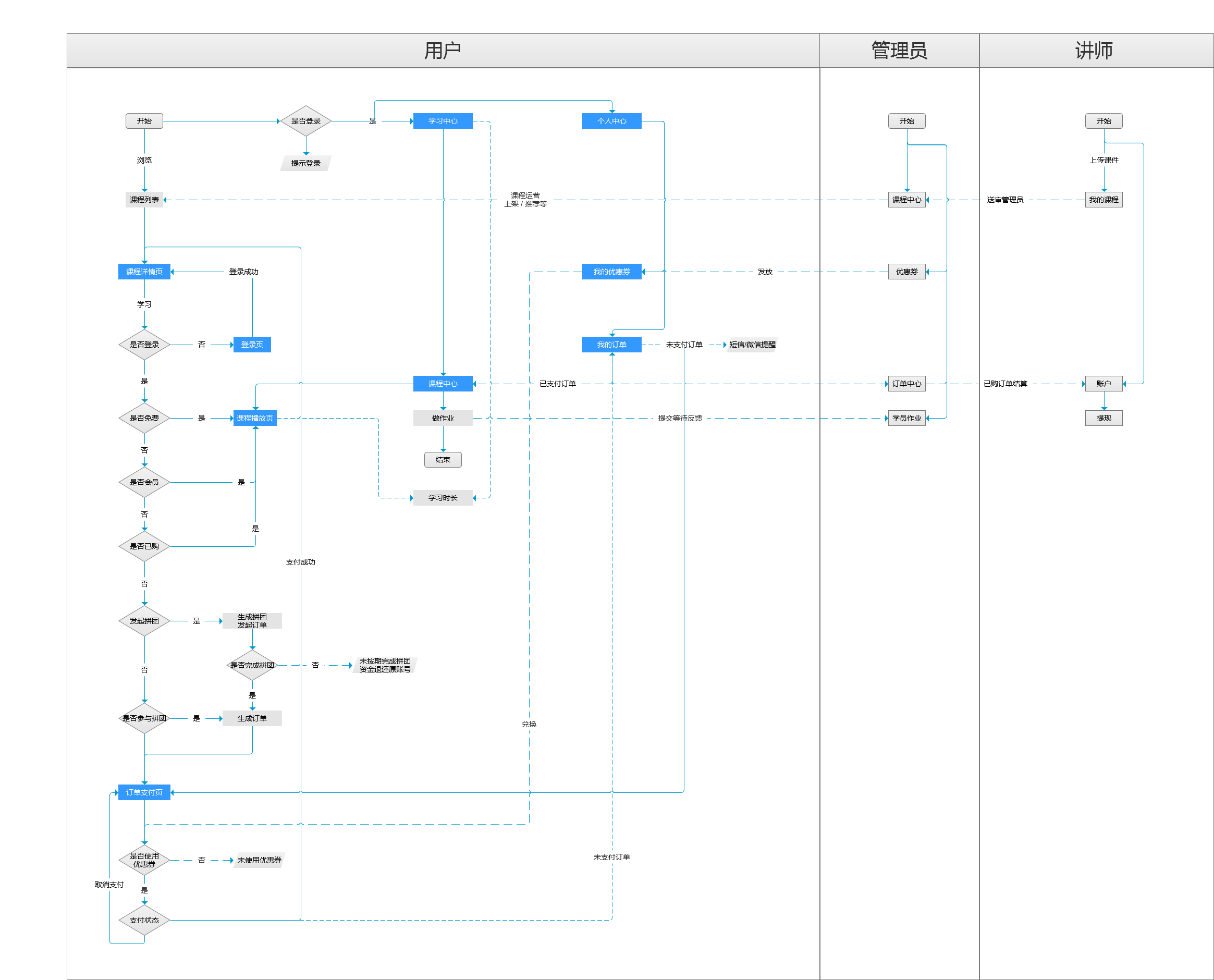Viewport: 1214px width, 980px height.
Task: Click the 我的优惠券 node
Action: [x=611, y=272]
